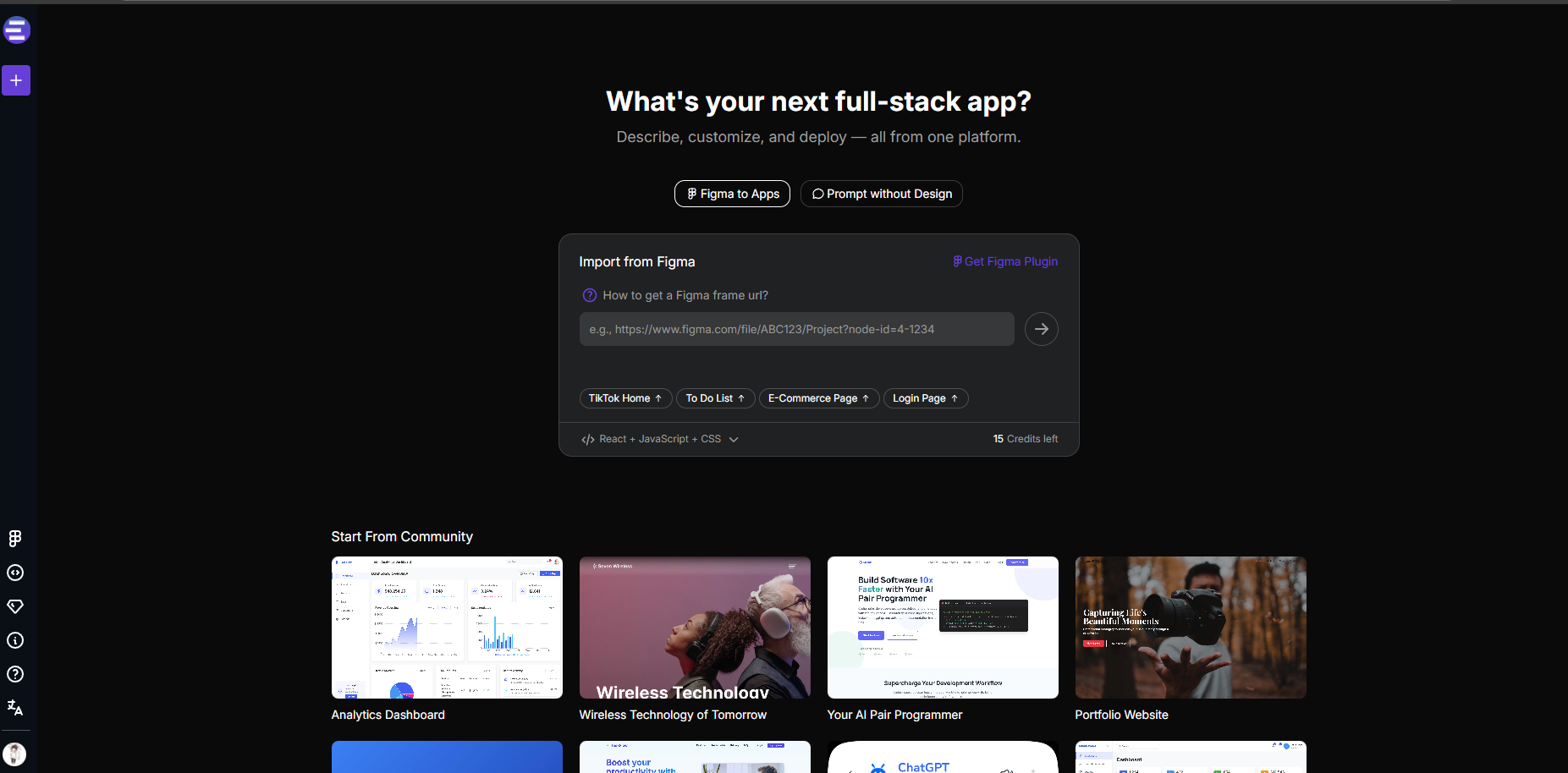This screenshot has height=773, width=1568.
Task: Open the help question mark sidebar icon
Action: coord(15,674)
